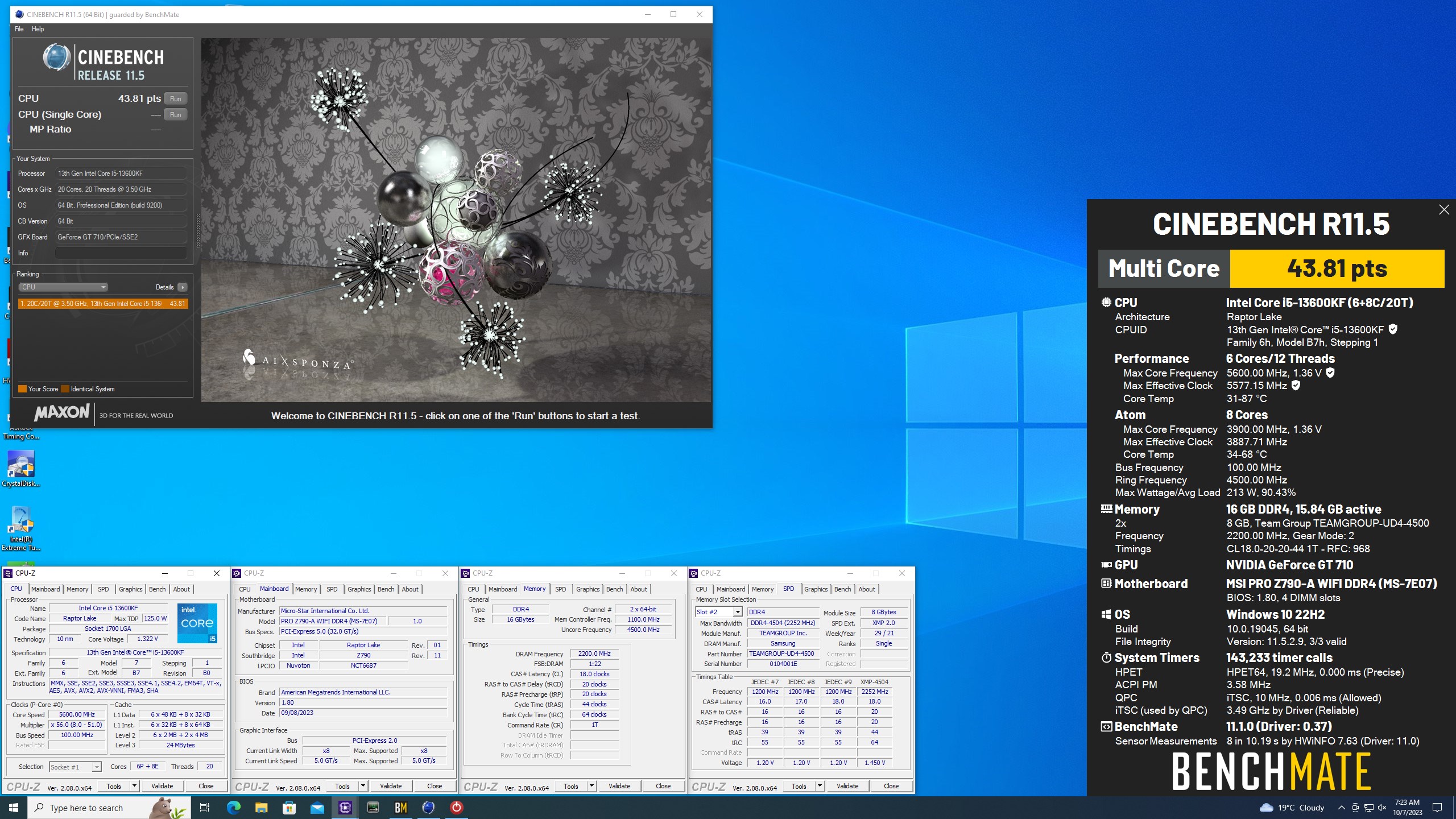
Task: Click Close in the CPU-Z Mainboard window
Action: coord(435,786)
